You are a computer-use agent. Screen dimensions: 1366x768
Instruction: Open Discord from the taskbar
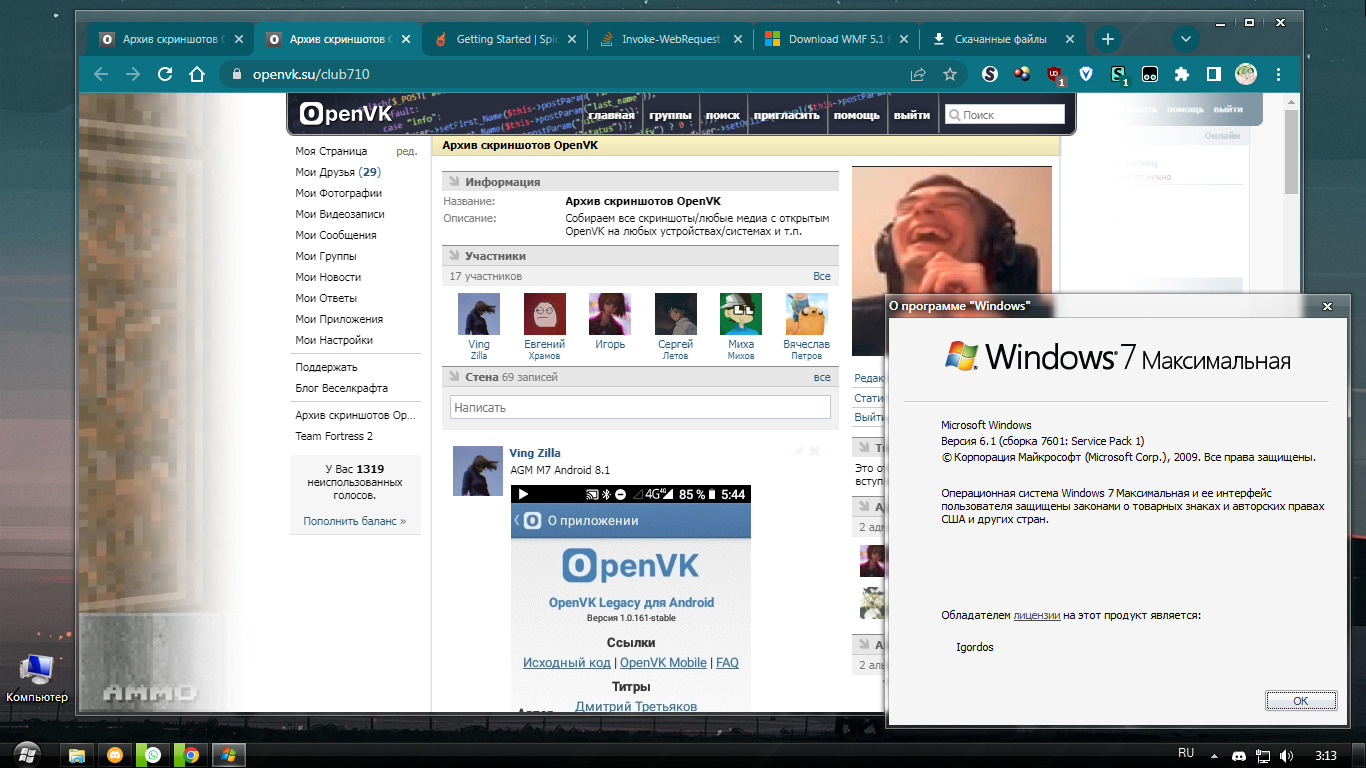tap(115, 756)
